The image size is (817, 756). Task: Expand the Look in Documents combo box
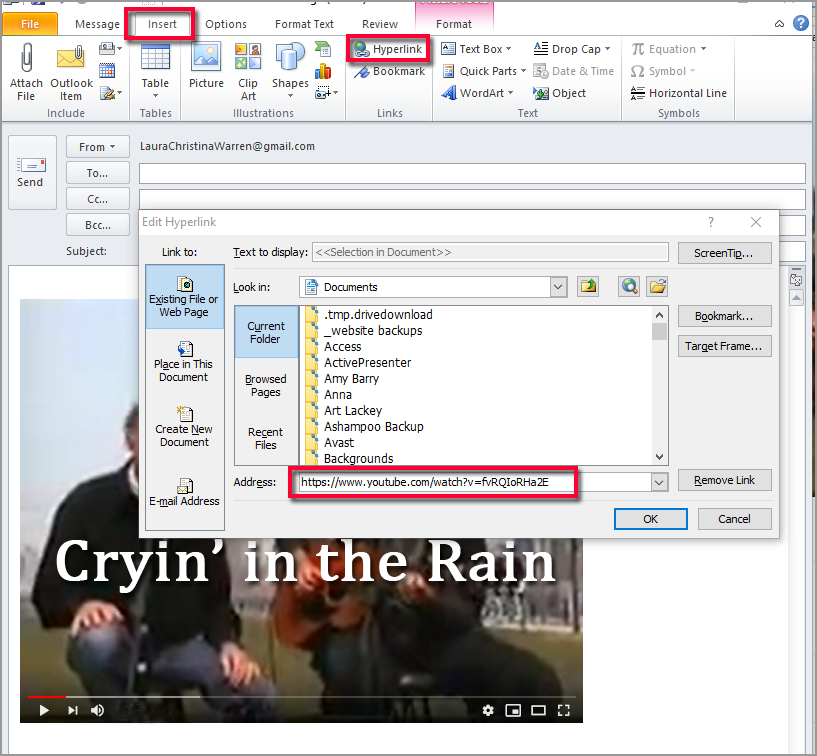558,287
